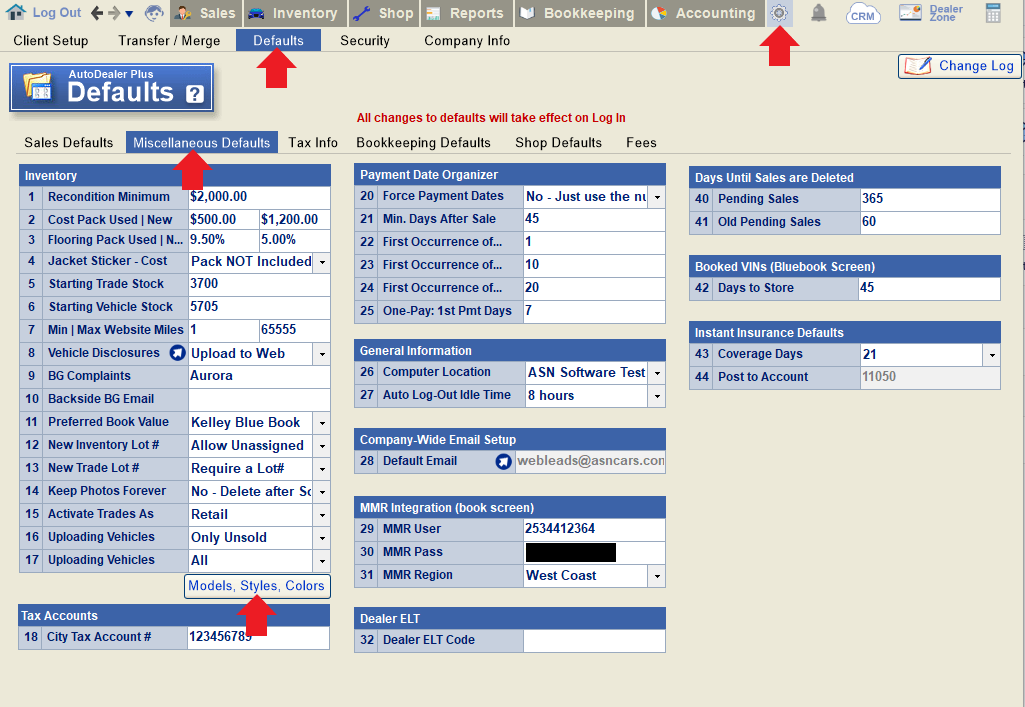
Task: Click the Min. Days After Sale field
Action: pyautogui.click(x=594, y=219)
